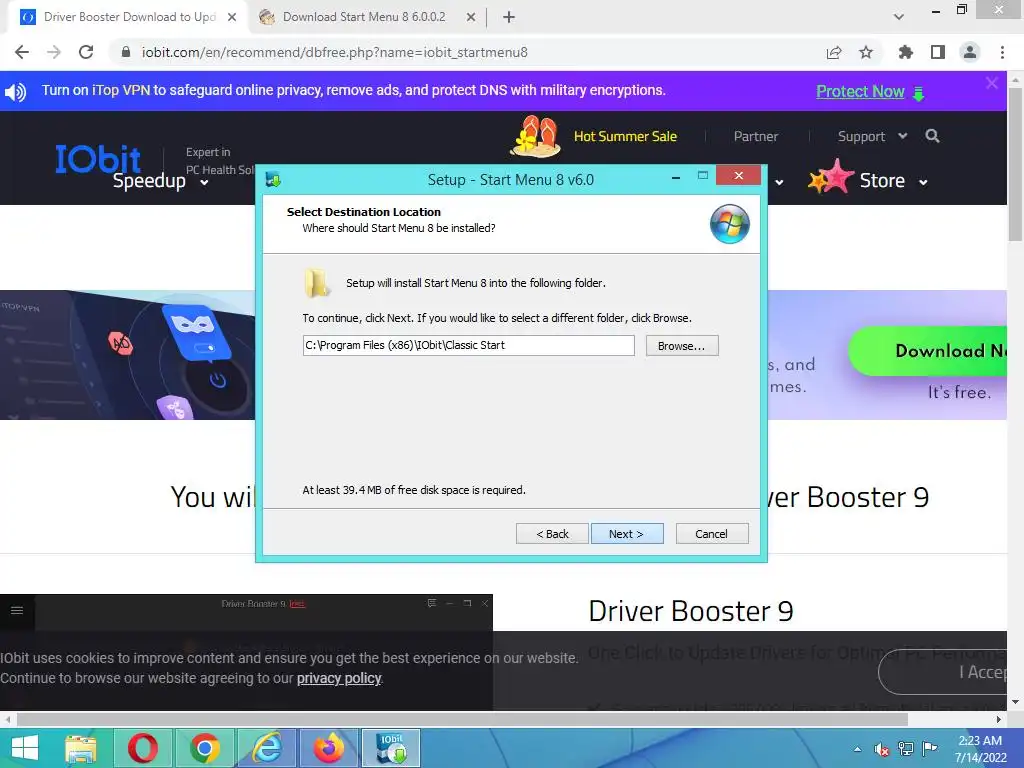Open a new browser tab
Image resolution: width=1024 pixels, height=768 pixels.
[509, 17]
